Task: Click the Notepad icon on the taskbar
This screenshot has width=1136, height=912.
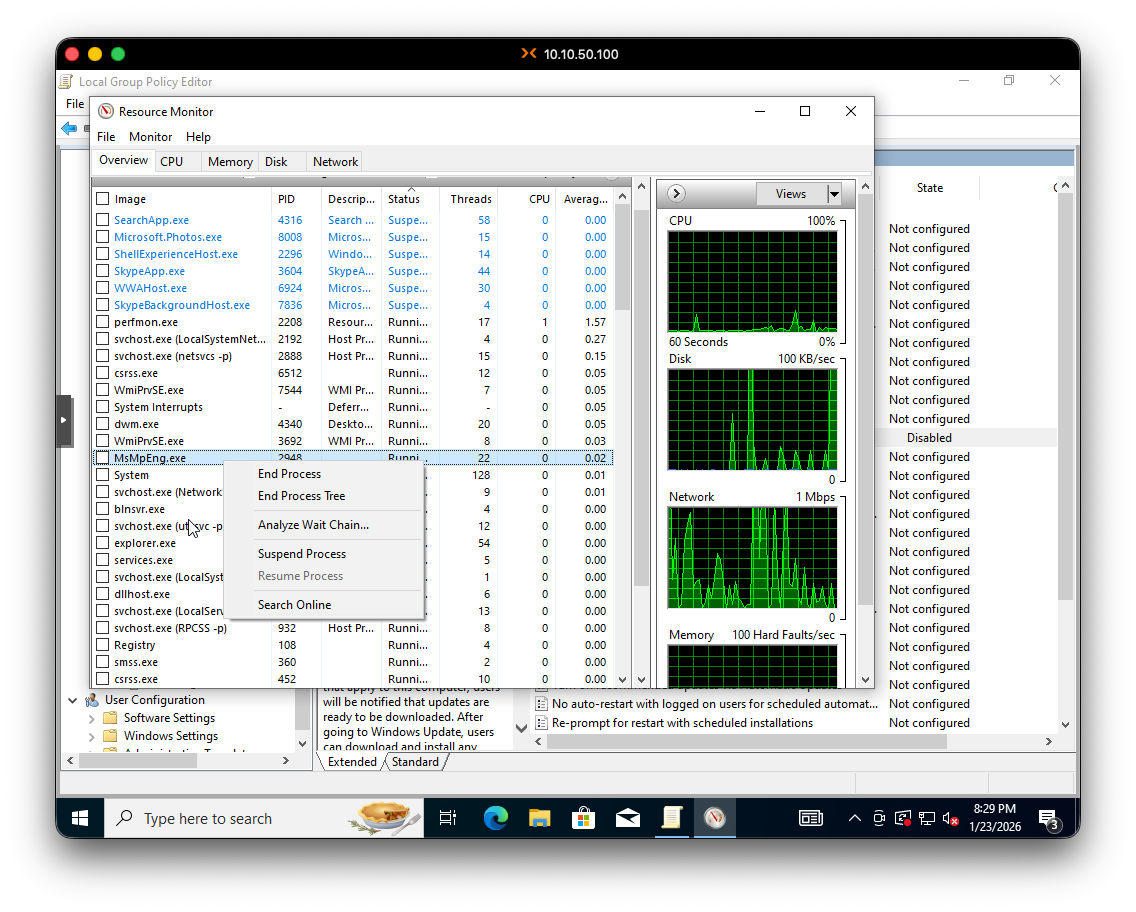Action: tap(672, 817)
